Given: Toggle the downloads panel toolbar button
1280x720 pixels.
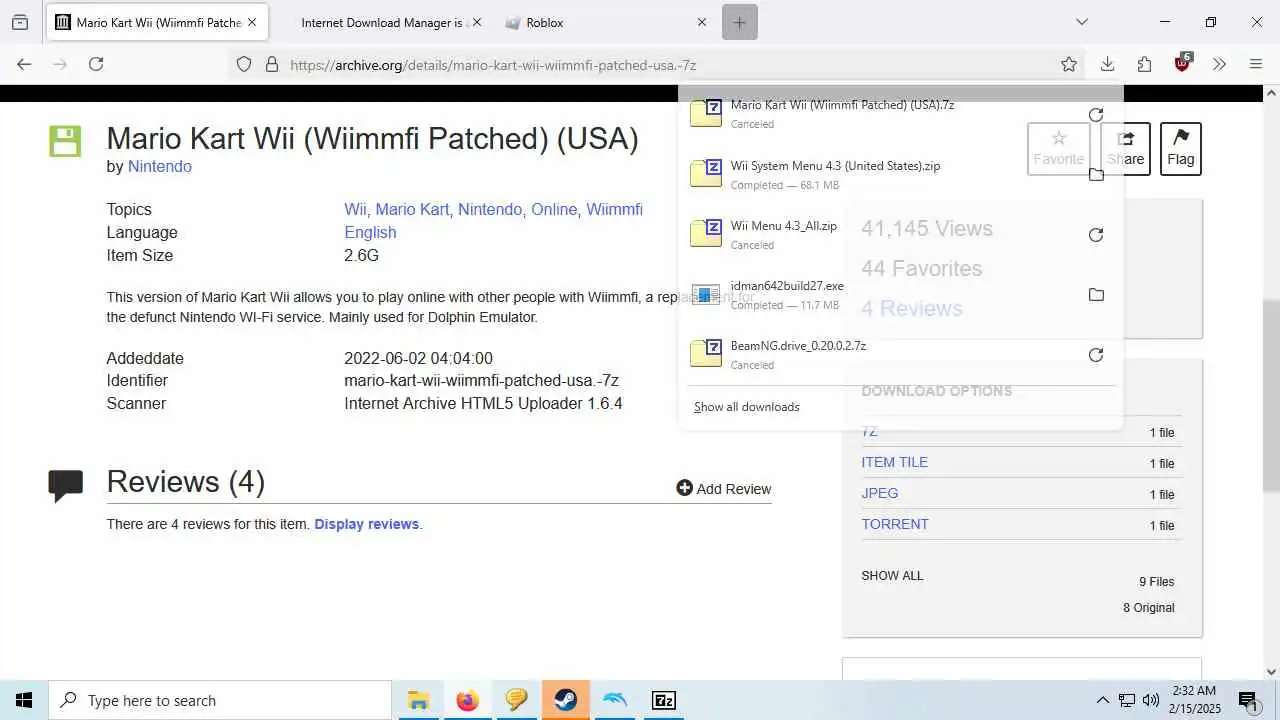Looking at the screenshot, I should coord(1107,64).
